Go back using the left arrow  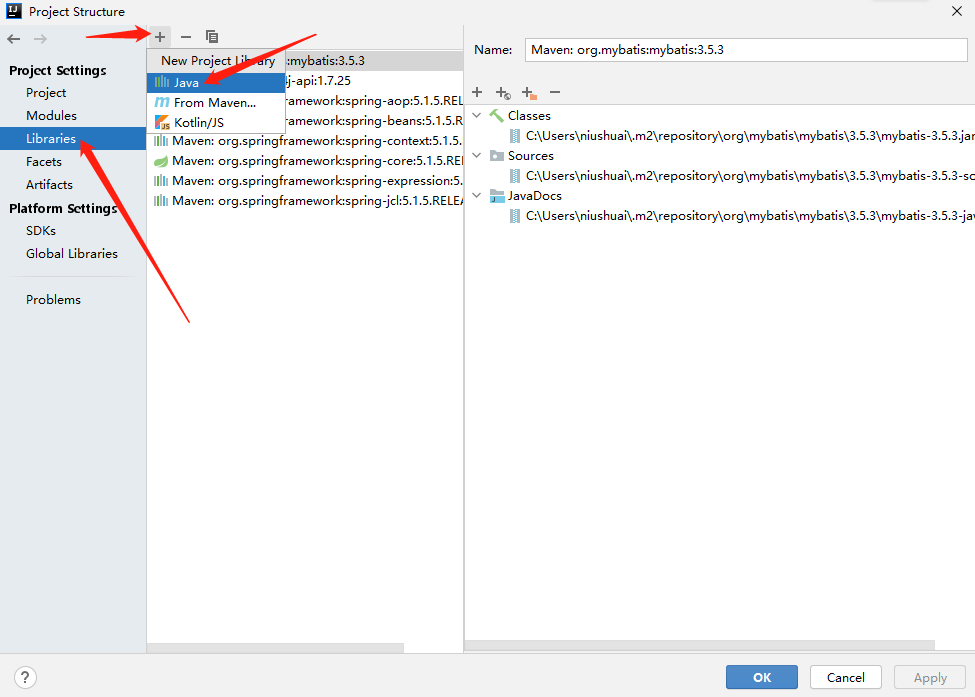[14, 39]
